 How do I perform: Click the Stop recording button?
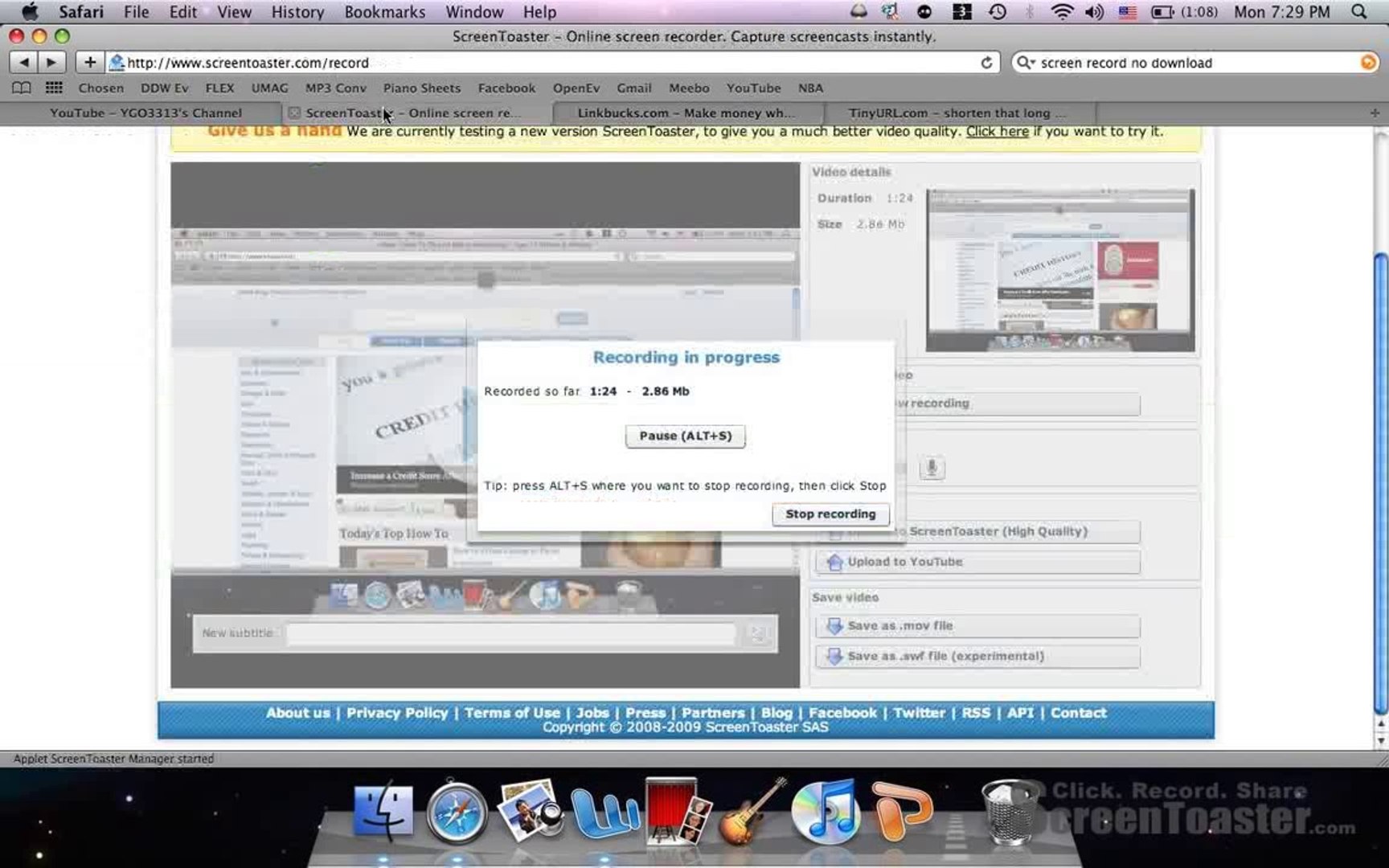pyautogui.click(x=830, y=514)
